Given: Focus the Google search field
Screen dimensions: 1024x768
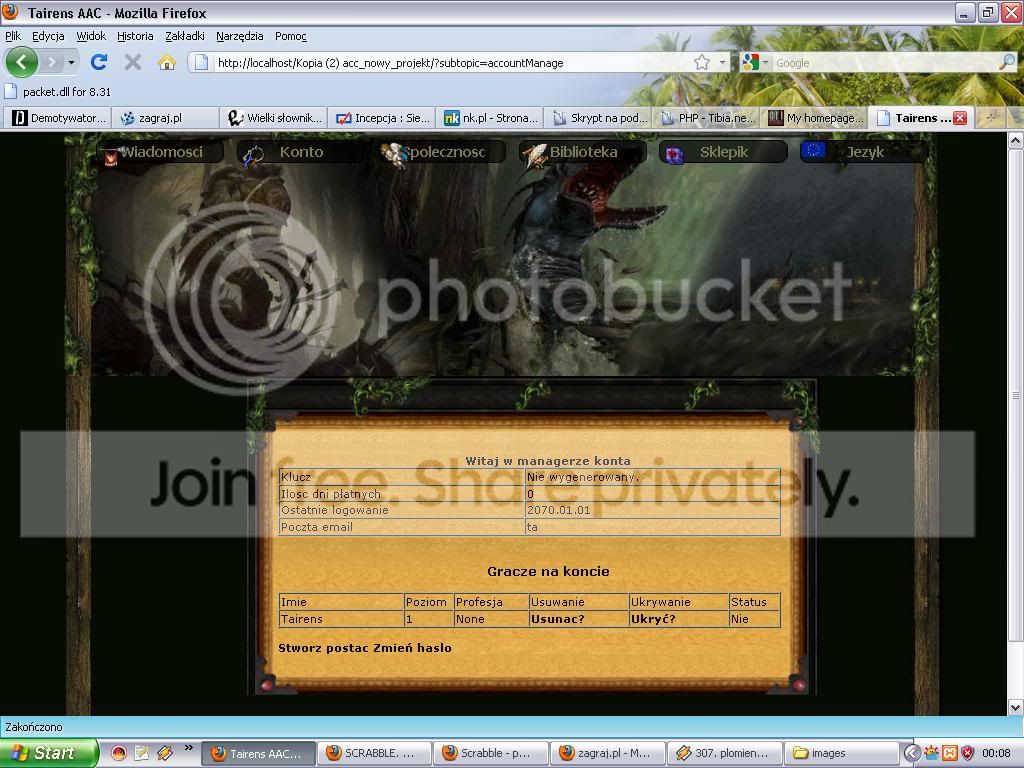Looking at the screenshot, I should [x=884, y=63].
